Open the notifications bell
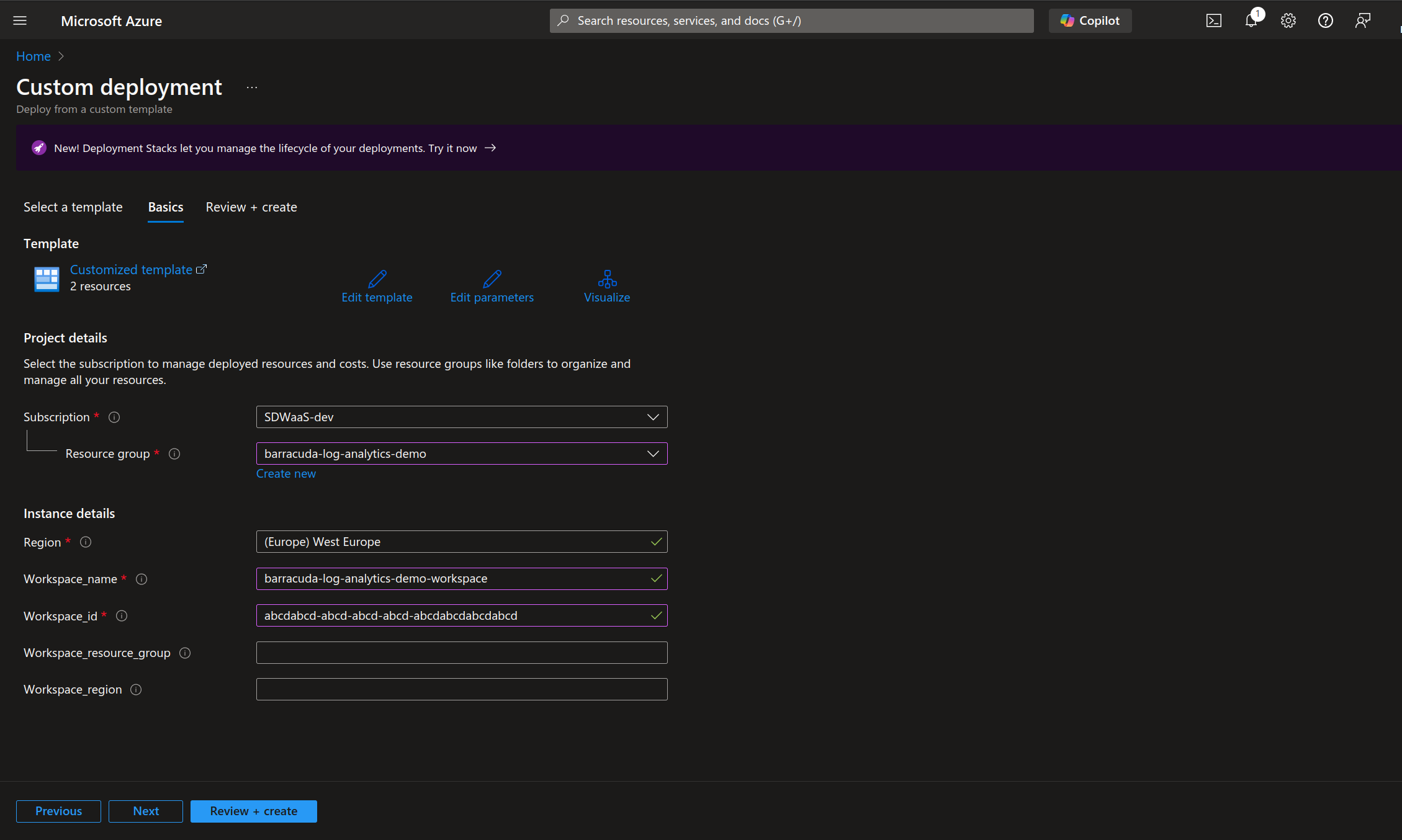This screenshot has height=840, width=1402. click(1251, 20)
